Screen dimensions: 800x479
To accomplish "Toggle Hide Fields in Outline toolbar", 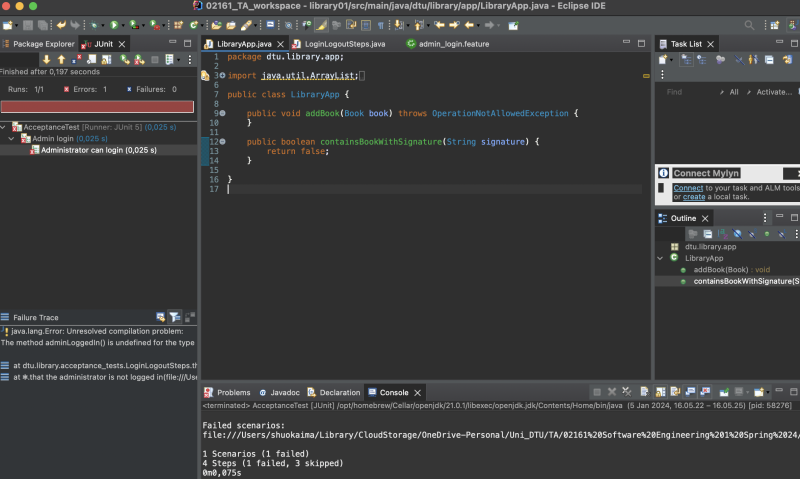I will tap(737, 234).
